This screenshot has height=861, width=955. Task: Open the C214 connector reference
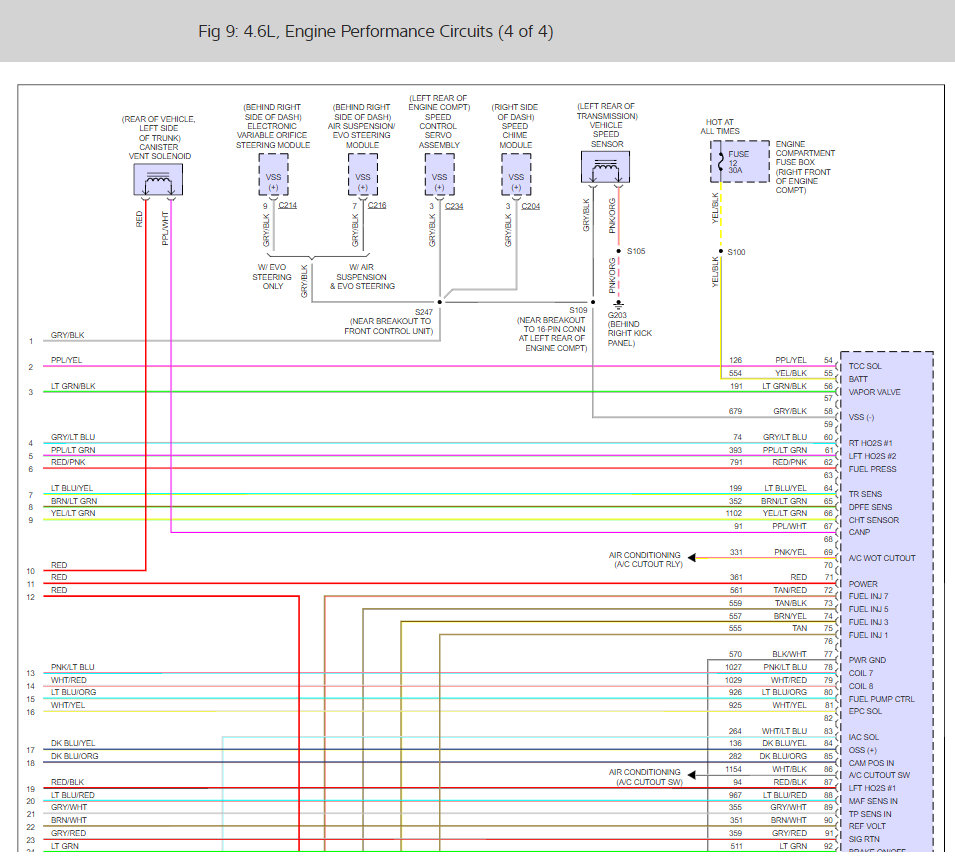pos(287,205)
